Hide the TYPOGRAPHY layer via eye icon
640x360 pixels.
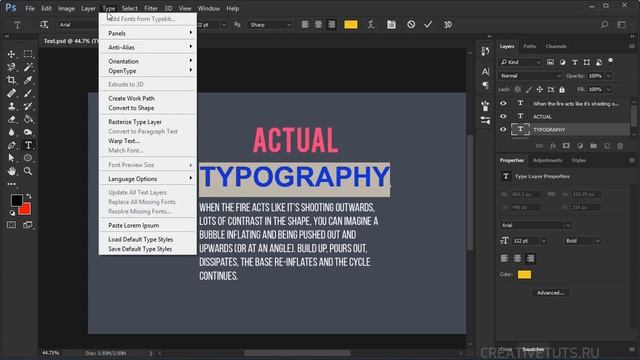click(503, 129)
